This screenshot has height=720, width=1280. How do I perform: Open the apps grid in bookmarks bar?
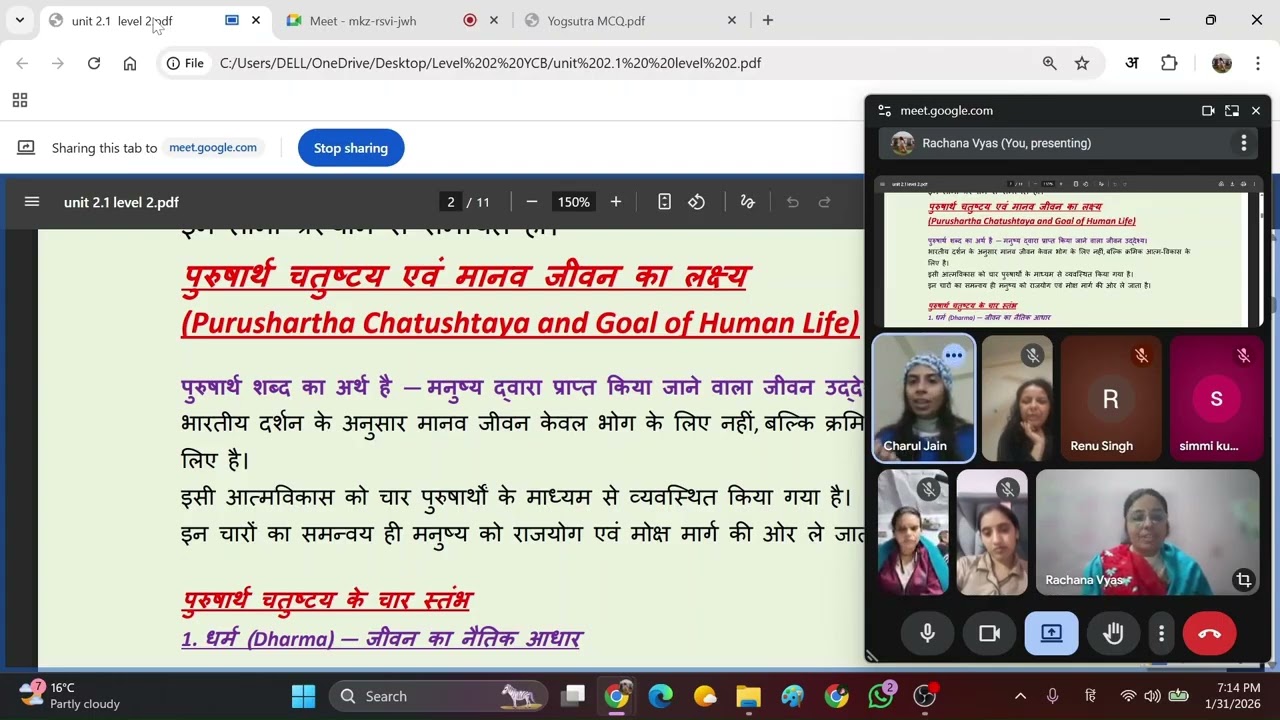point(19,100)
